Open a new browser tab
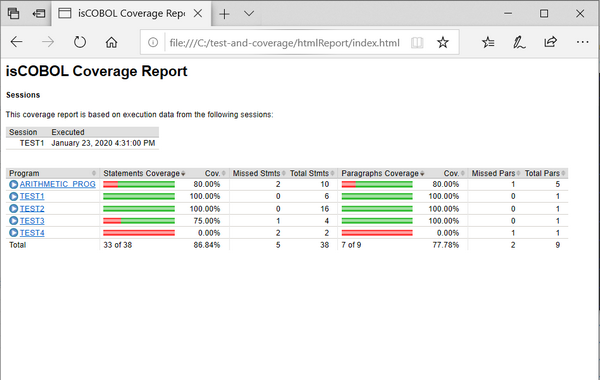 tap(224, 14)
